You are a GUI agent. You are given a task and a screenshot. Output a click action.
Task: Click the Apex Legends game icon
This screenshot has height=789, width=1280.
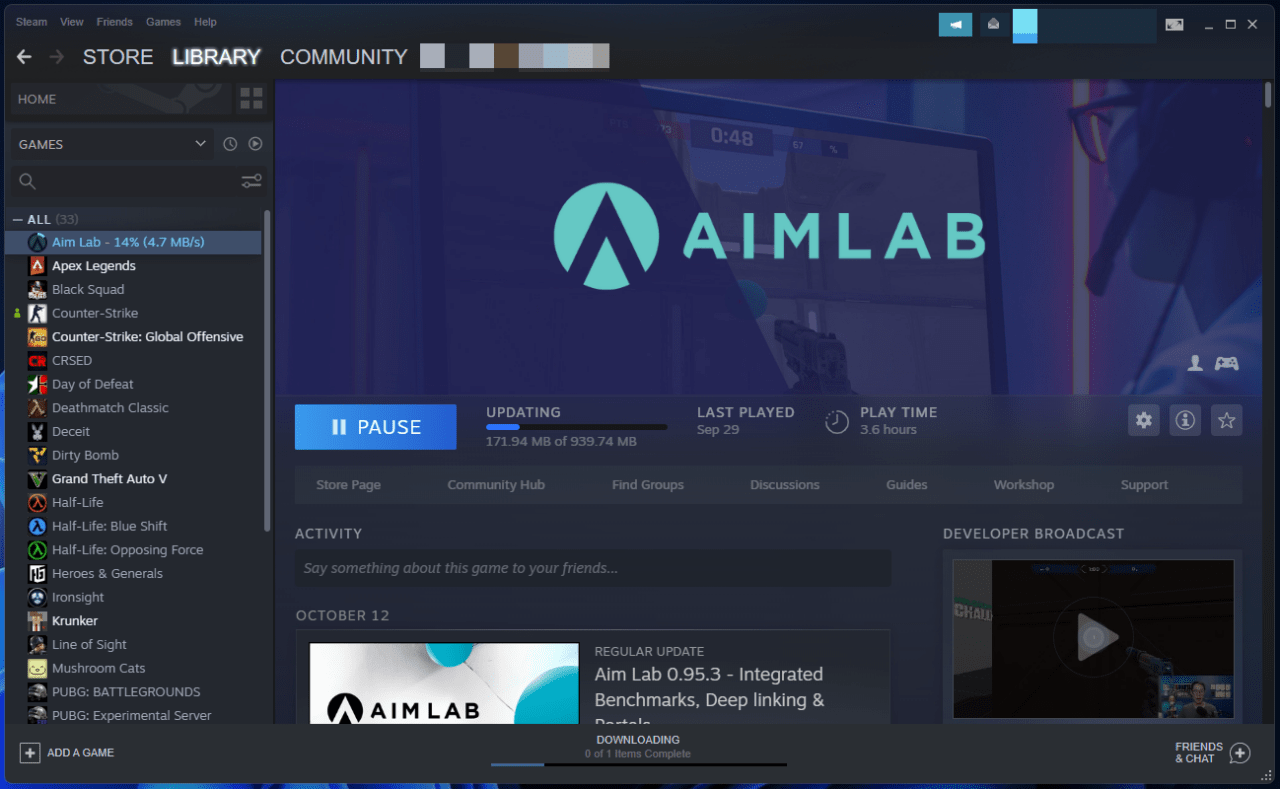(37, 266)
